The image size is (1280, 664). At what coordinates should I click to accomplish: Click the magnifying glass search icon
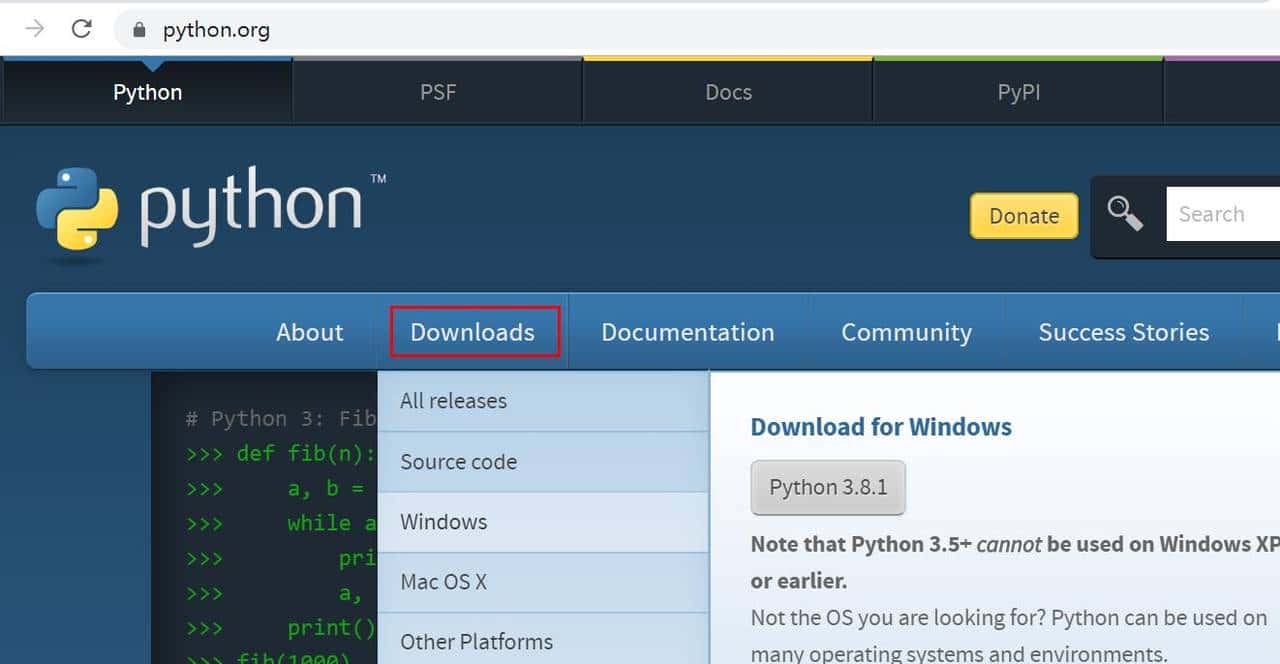click(1125, 214)
